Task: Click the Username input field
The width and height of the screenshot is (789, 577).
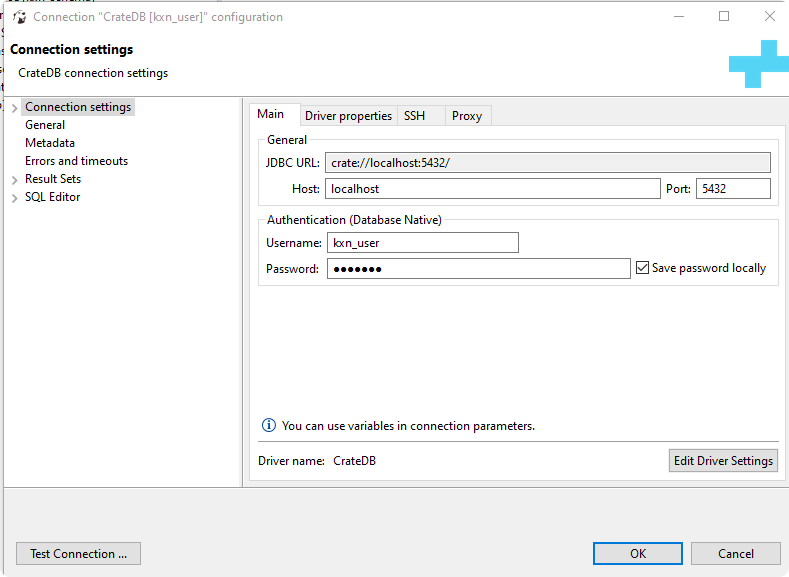Action: coord(423,242)
